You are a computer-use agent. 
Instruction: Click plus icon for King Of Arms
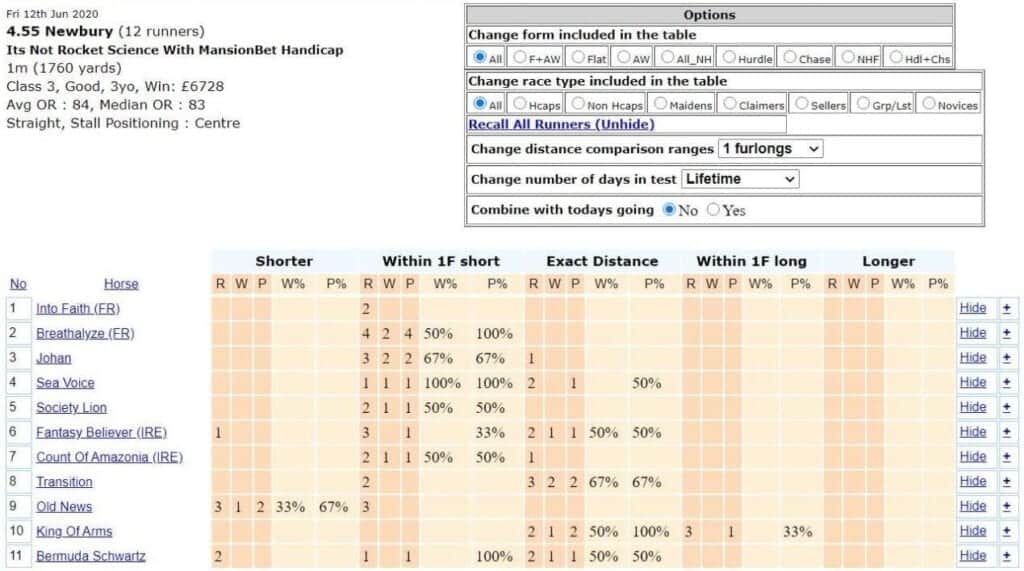[x=1006, y=531]
